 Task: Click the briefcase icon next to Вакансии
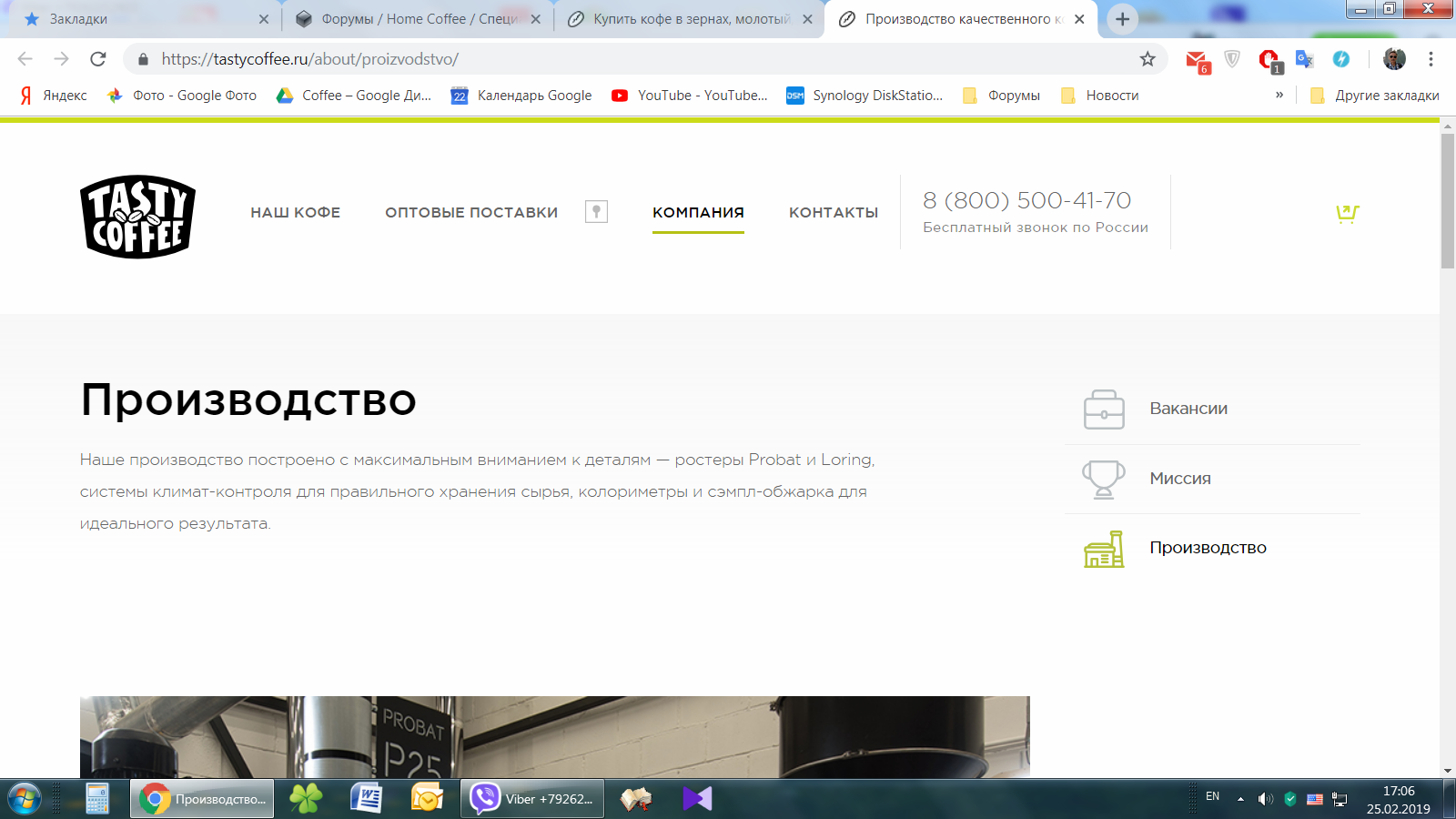coord(1104,409)
